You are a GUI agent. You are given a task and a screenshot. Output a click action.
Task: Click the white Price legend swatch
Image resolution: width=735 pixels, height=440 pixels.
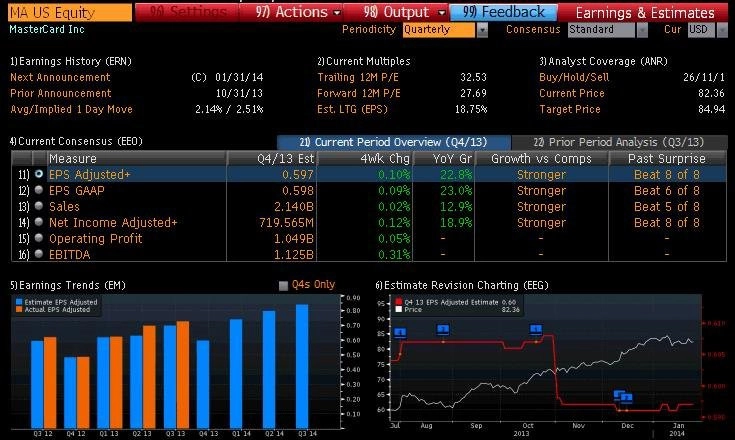coord(399,309)
